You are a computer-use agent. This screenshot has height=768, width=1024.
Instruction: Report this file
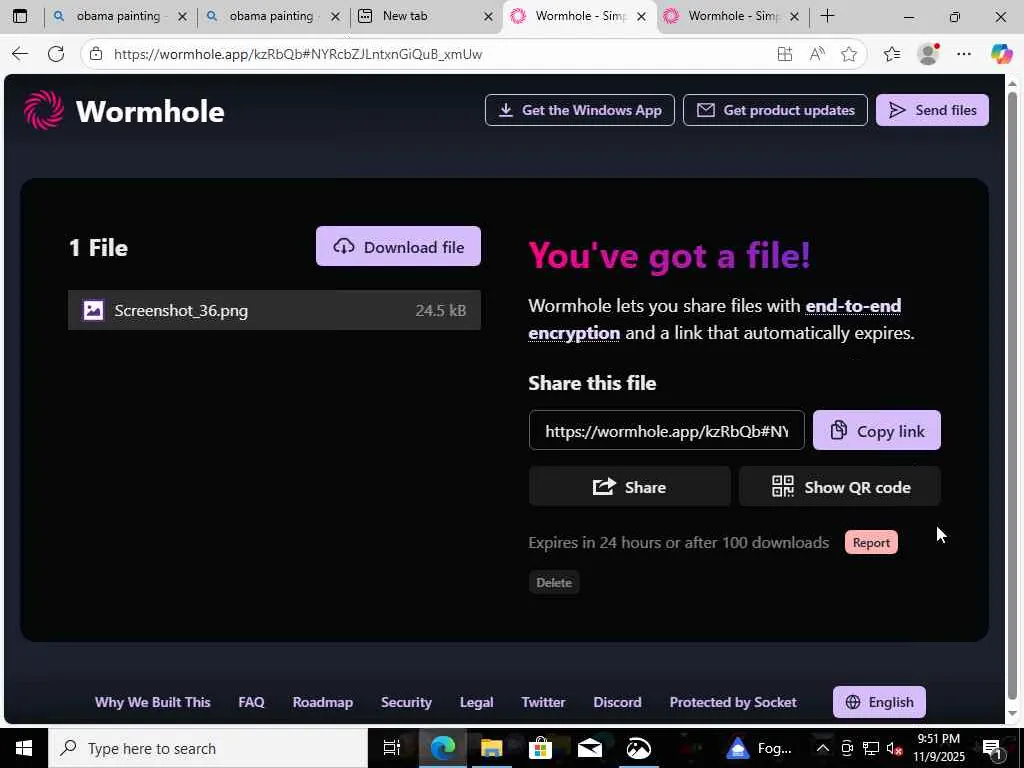tap(871, 543)
